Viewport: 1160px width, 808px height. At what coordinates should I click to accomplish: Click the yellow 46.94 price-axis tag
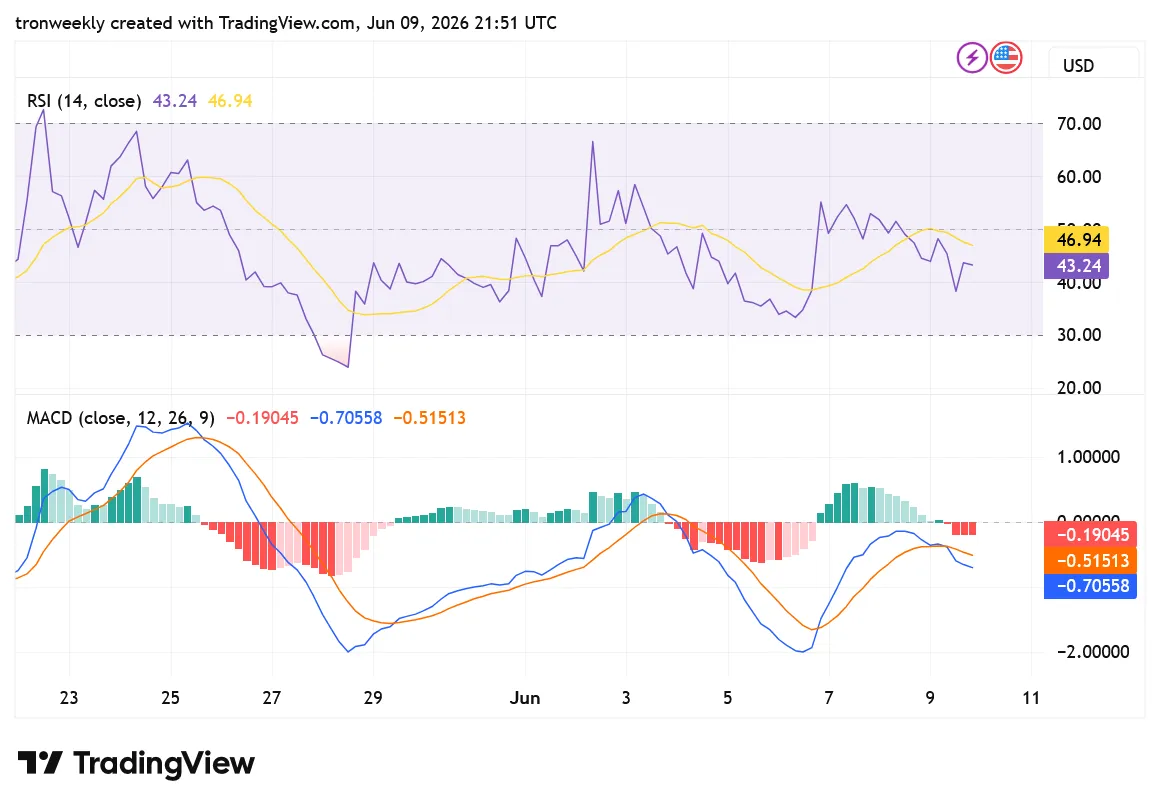(x=1076, y=240)
